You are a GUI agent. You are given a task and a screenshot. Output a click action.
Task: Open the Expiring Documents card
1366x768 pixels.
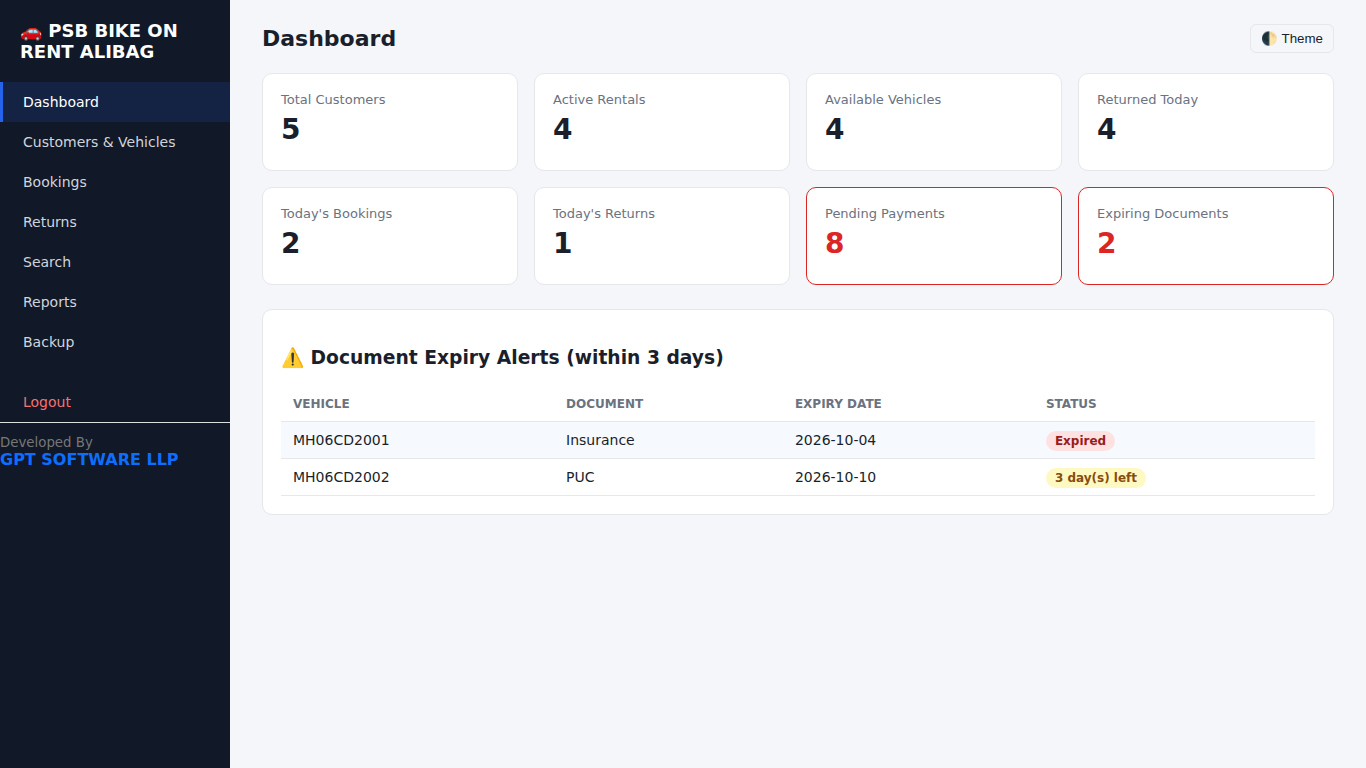coord(1206,236)
